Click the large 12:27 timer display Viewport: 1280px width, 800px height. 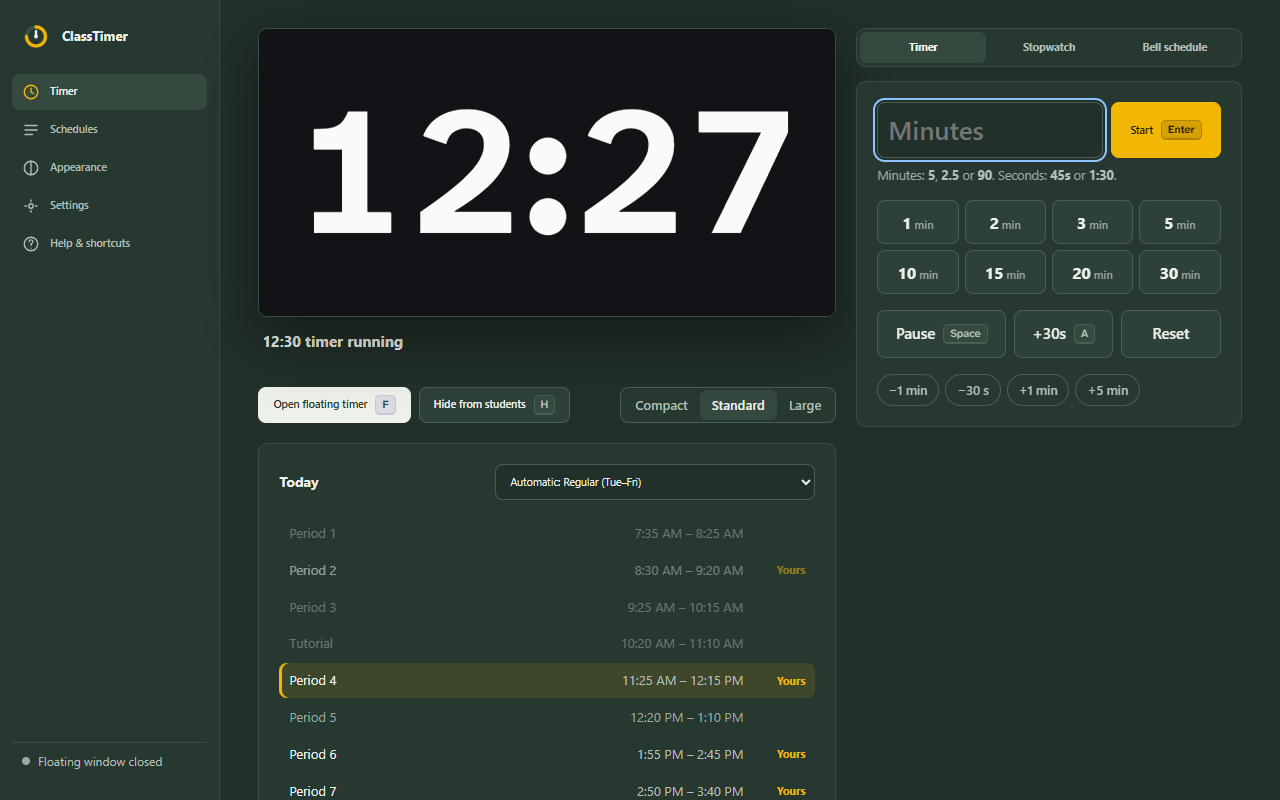(547, 172)
